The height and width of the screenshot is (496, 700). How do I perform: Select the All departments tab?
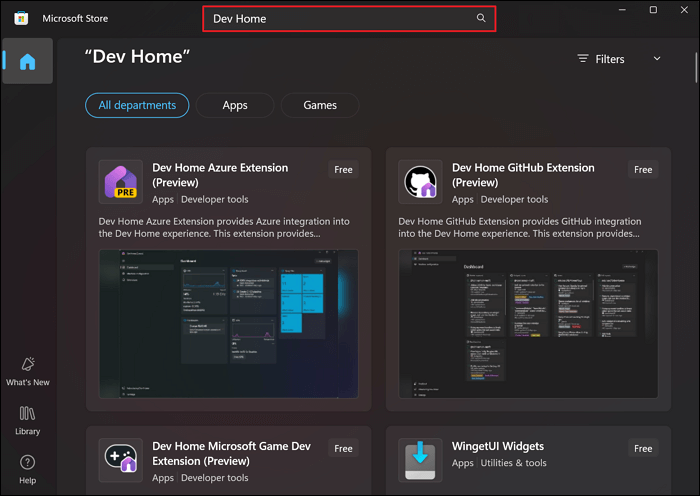tap(137, 105)
